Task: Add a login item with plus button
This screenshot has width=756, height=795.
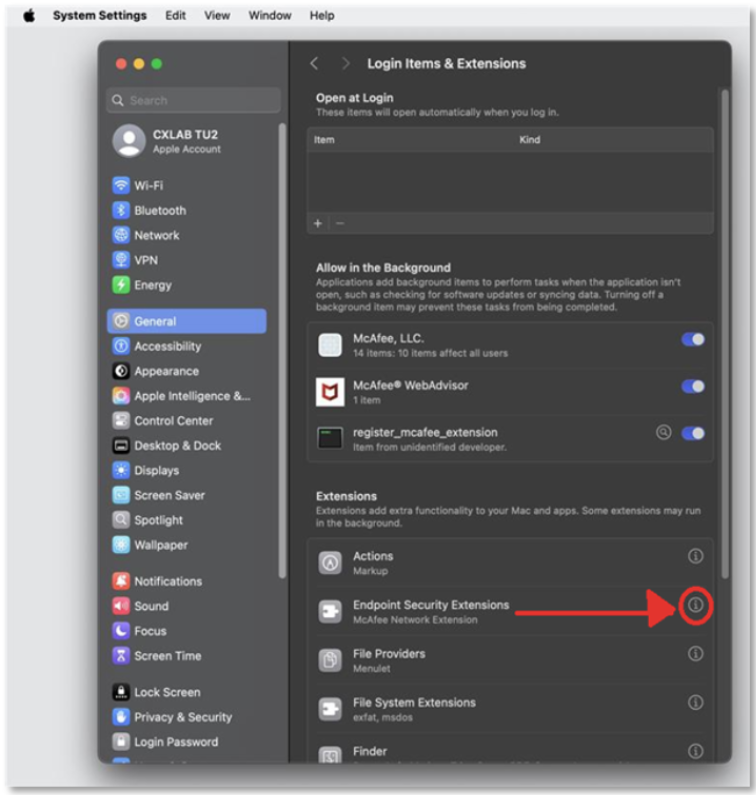Action: pos(318,223)
